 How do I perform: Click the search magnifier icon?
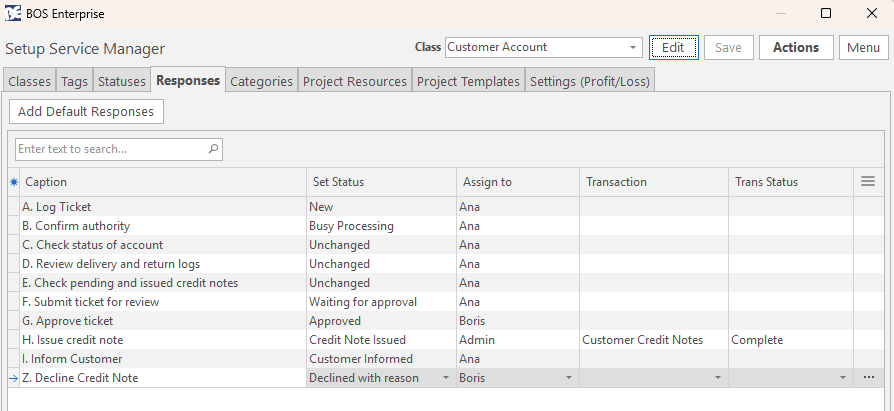point(213,149)
